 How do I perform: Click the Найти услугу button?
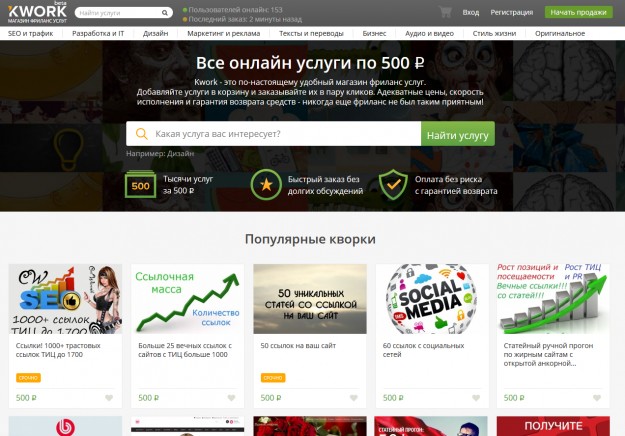point(458,134)
